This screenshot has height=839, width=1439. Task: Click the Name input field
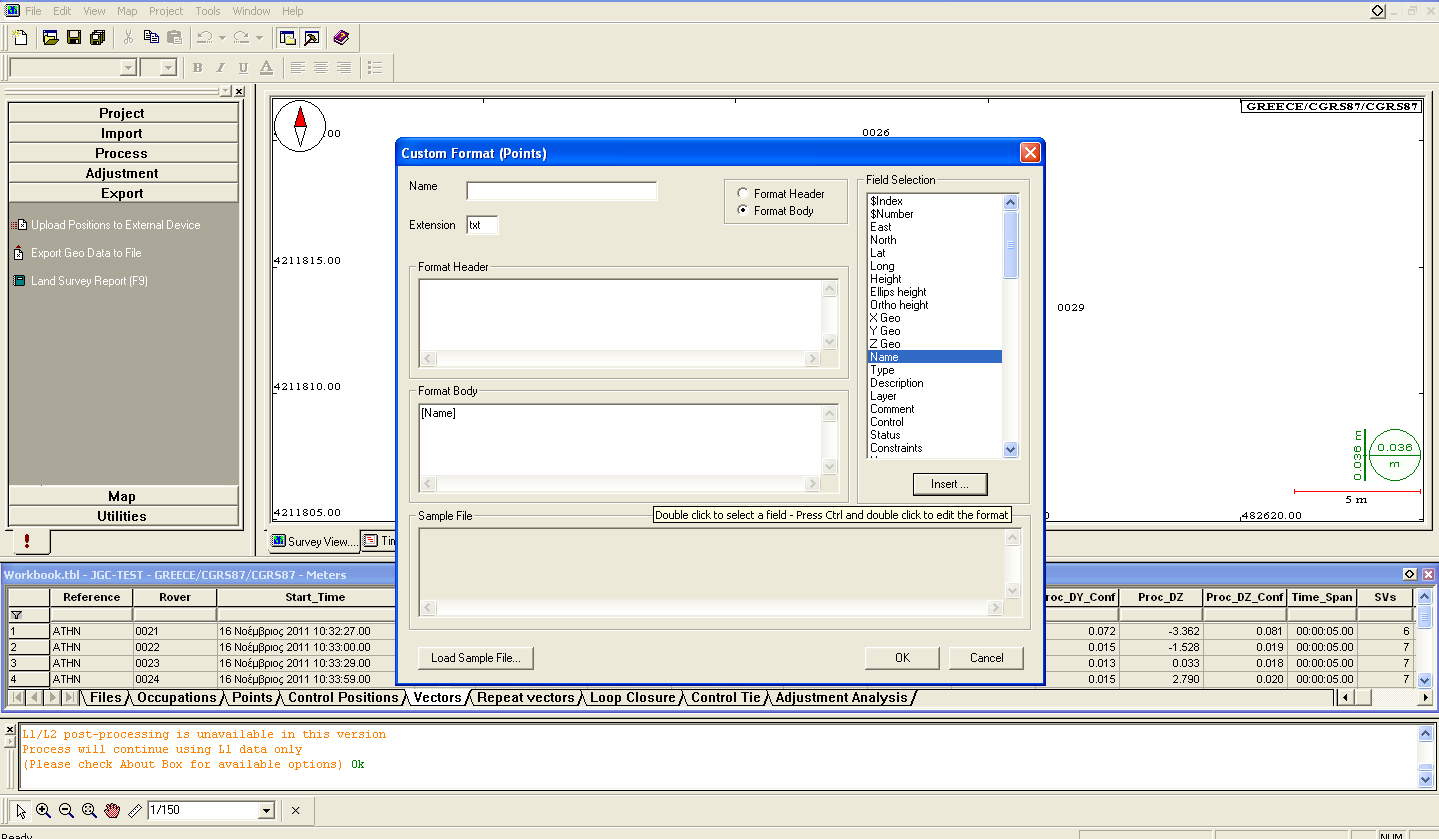tap(562, 191)
